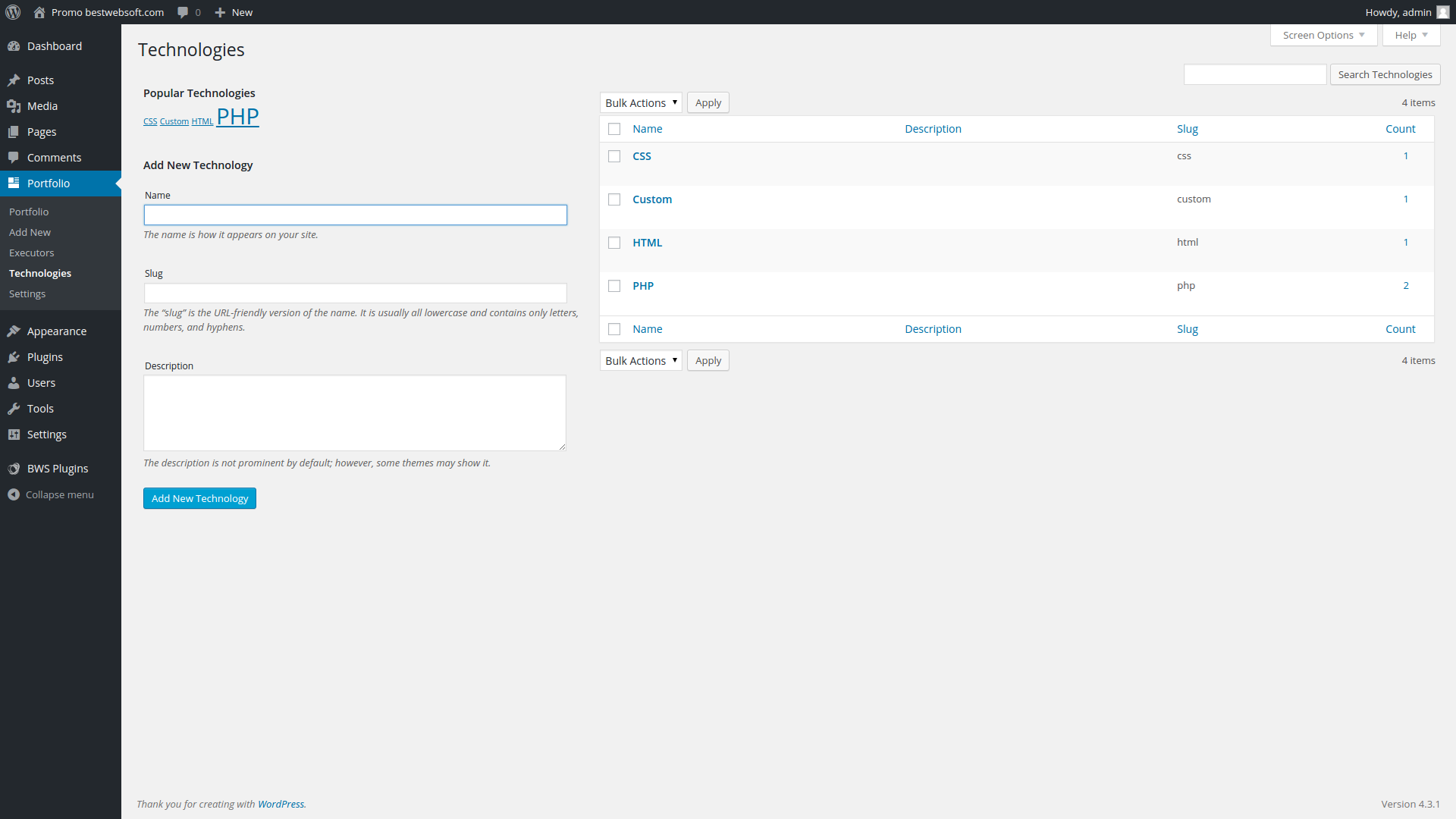This screenshot has width=1456, height=819.
Task: Click the plus icon next to New
Action: click(x=220, y=12)
